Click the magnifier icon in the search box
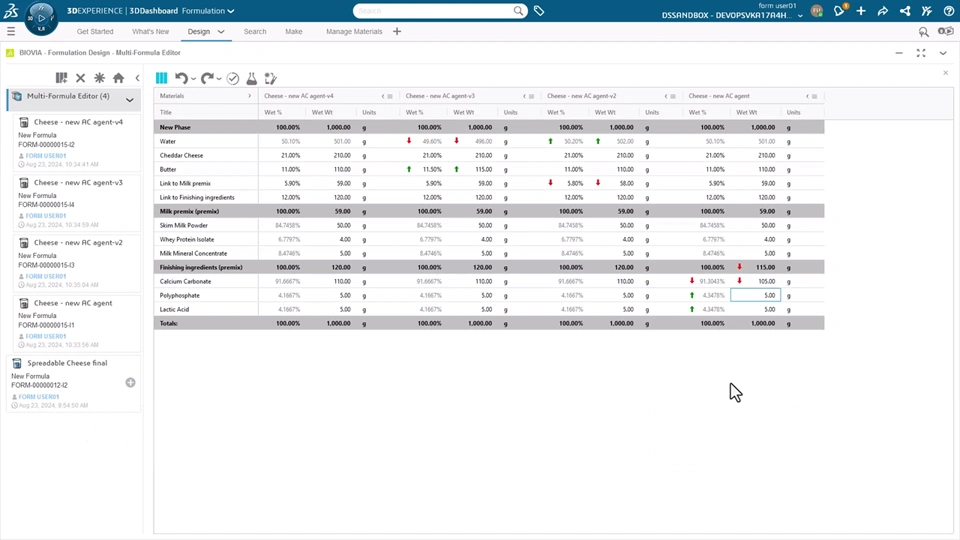Image resolution: width=960 pixels, height=540 pixels. [519, 11]
